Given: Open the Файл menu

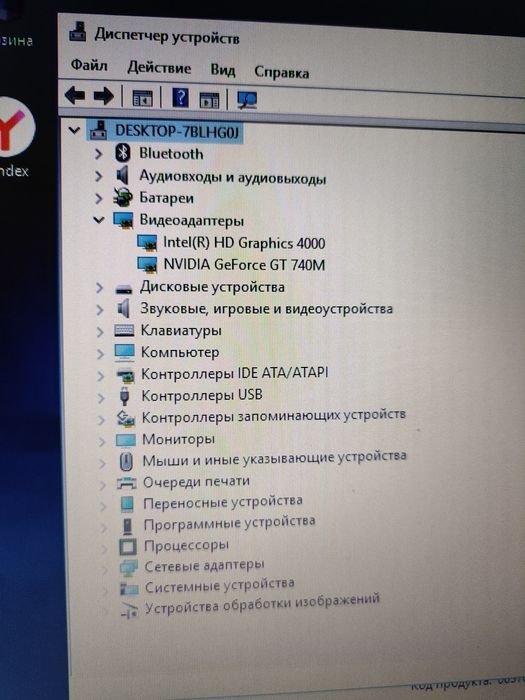Looking at the screenshot, I should coord(89,65).
